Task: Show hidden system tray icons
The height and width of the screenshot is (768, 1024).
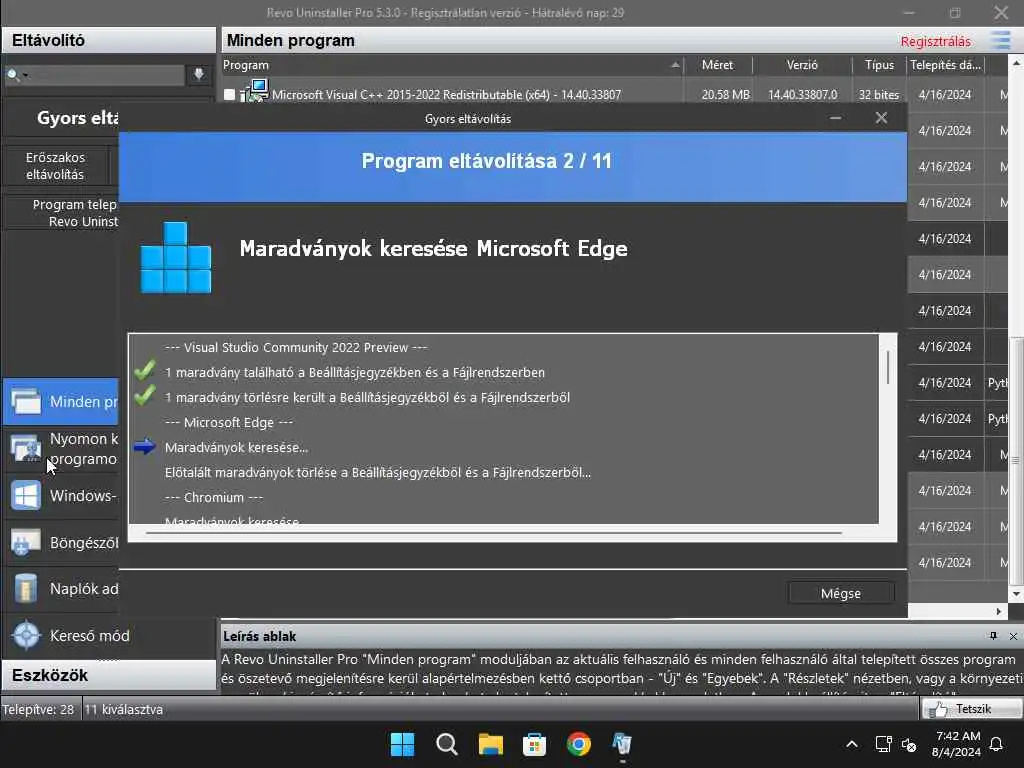Action: click(x=852, y=744)
